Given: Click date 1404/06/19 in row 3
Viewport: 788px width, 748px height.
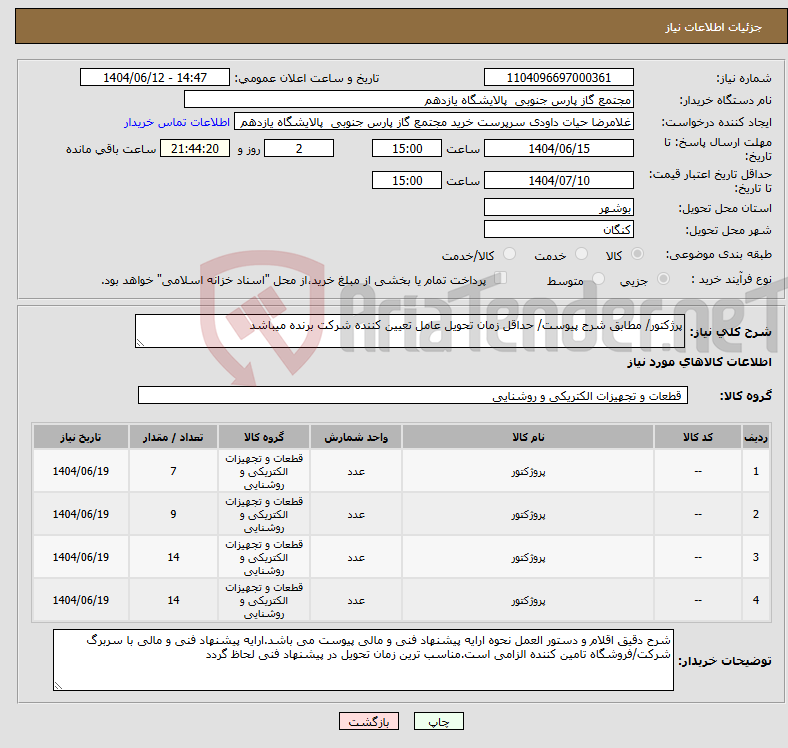Looking at the screenshot, I should (81, 557).
